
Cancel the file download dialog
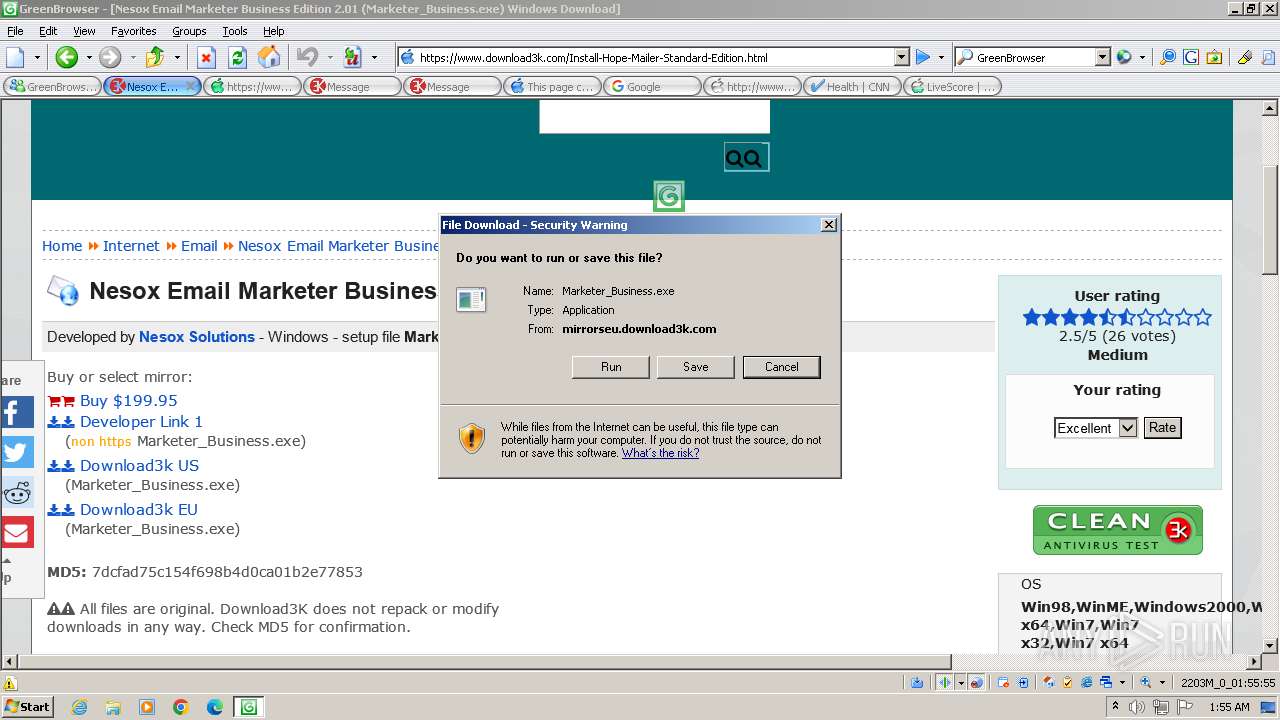782,367
